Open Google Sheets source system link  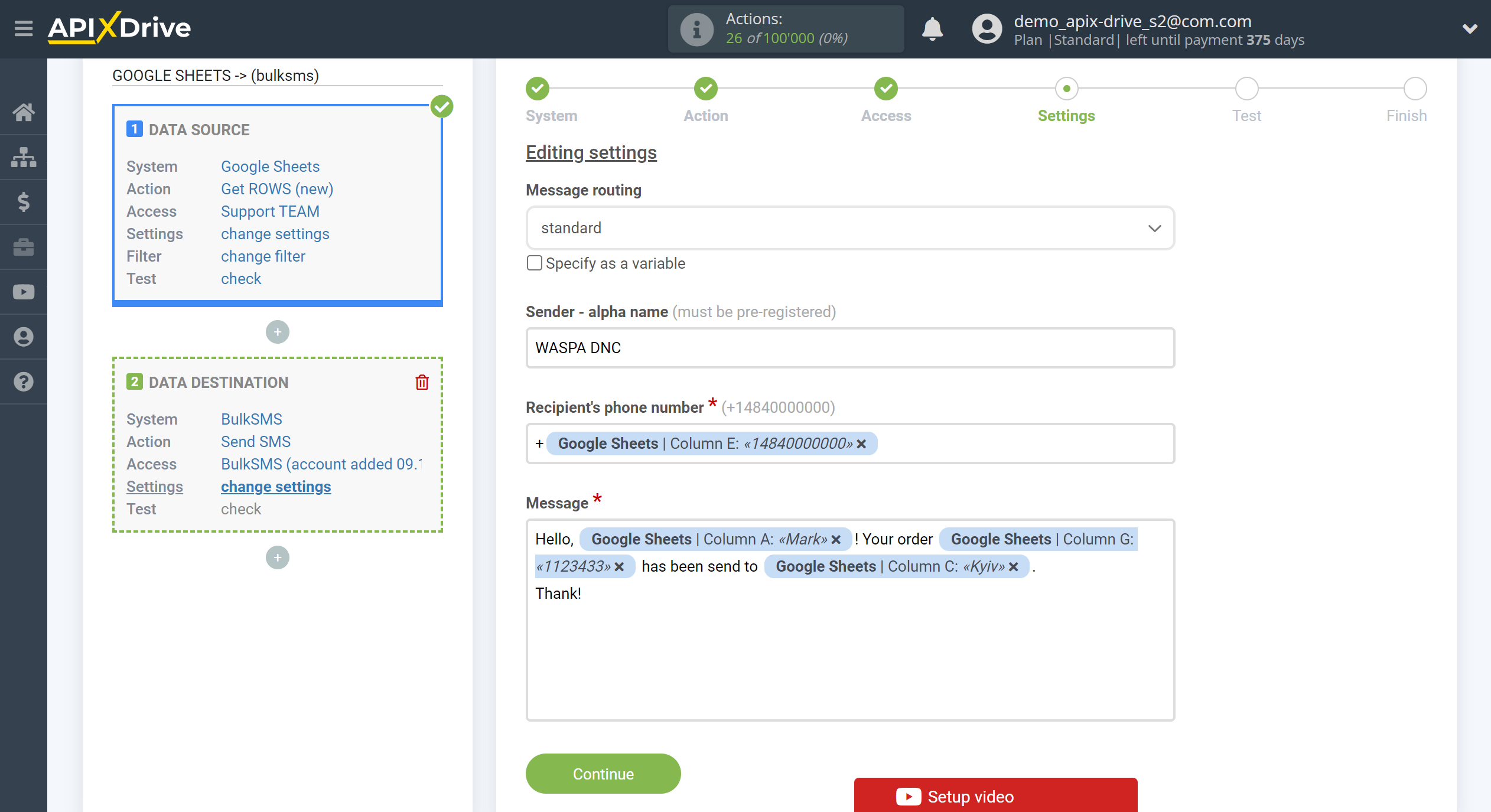click(270, 167)
